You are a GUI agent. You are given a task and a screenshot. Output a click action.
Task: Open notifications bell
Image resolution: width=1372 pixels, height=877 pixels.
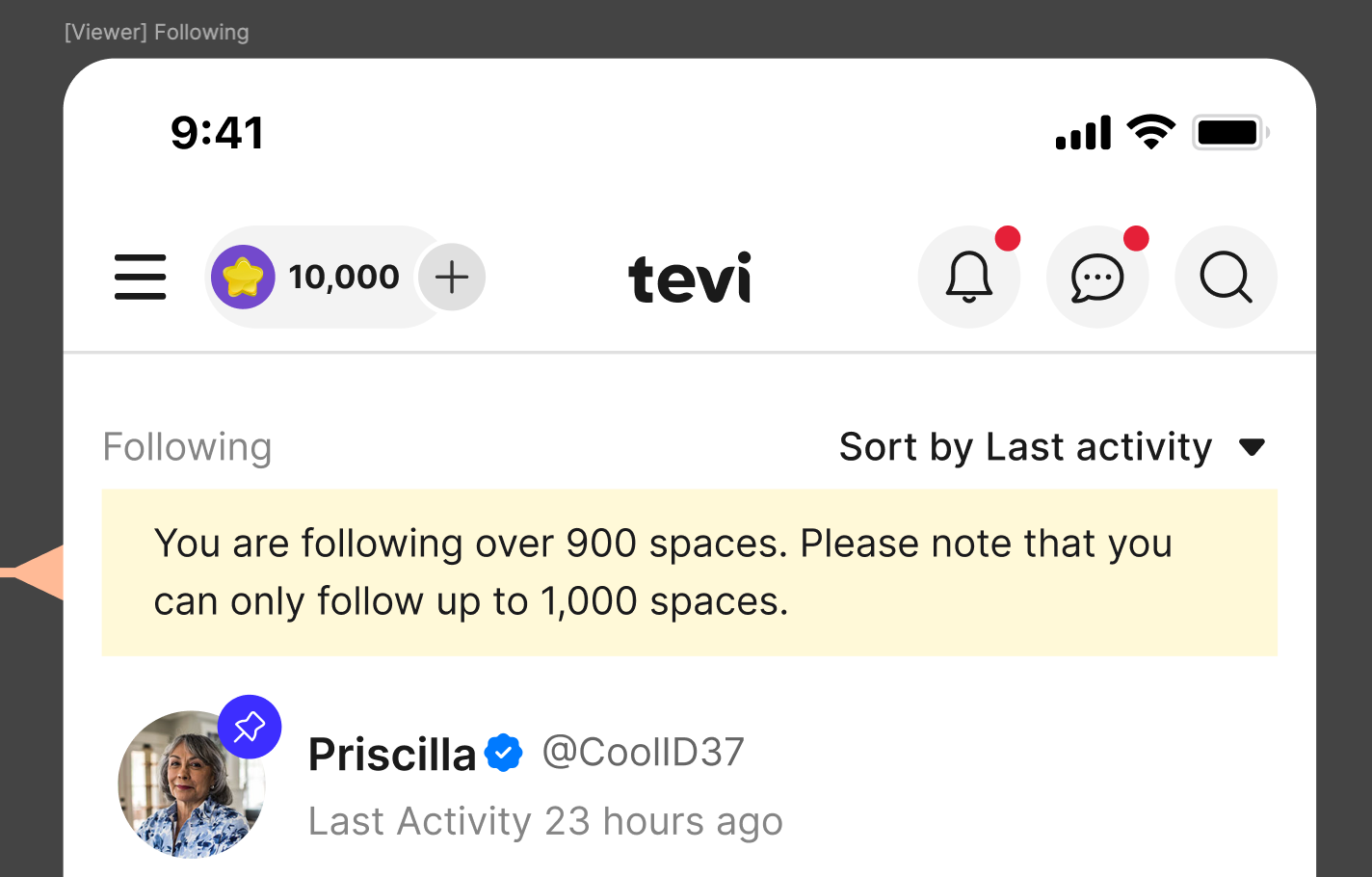969,277
